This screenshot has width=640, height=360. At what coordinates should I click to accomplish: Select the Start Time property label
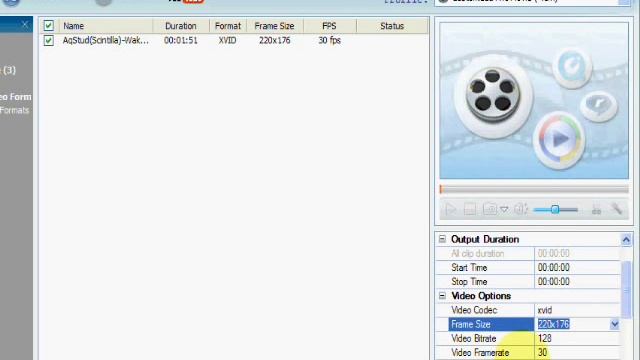coord(469,268)
